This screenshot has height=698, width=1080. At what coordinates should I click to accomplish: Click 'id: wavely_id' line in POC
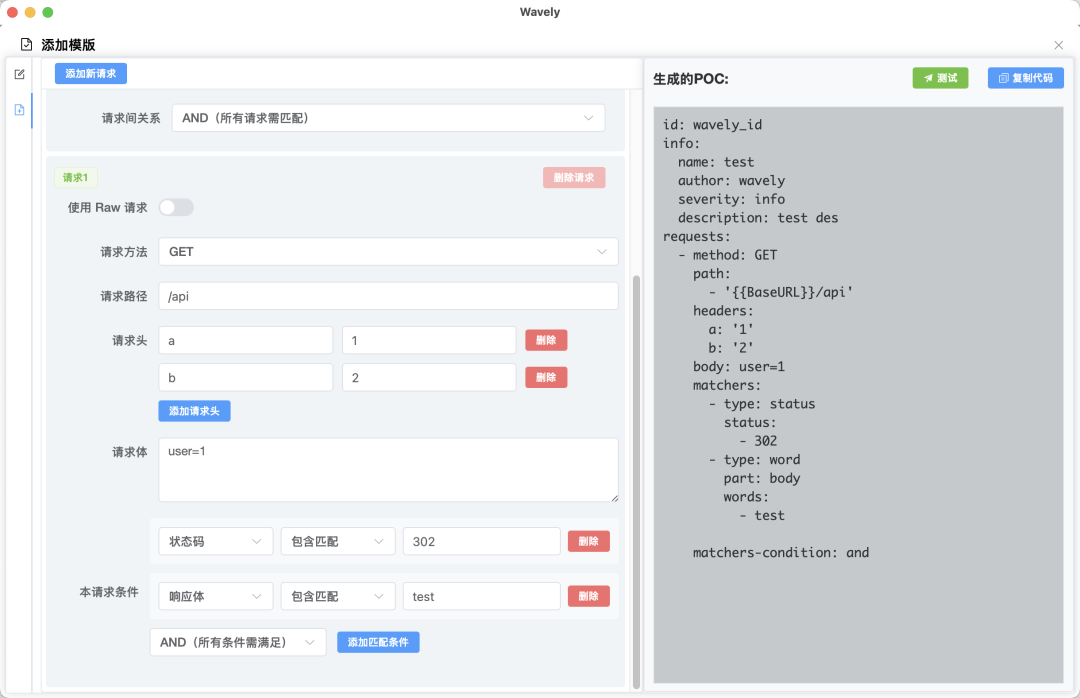(x=712, y=125)
